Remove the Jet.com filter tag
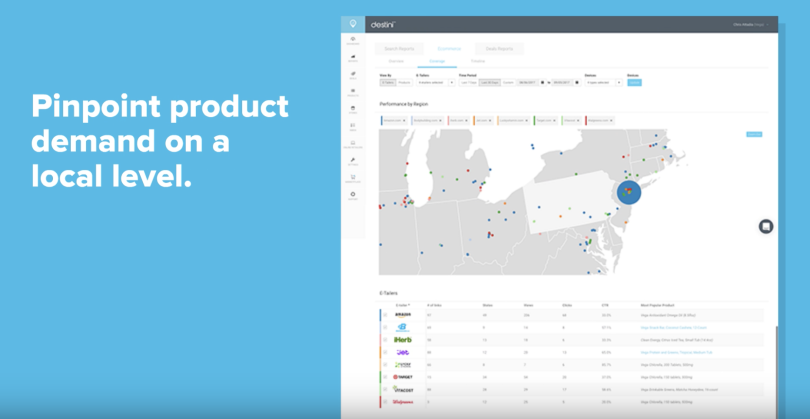This screenshot has height=419, width=810. (491, 120)
